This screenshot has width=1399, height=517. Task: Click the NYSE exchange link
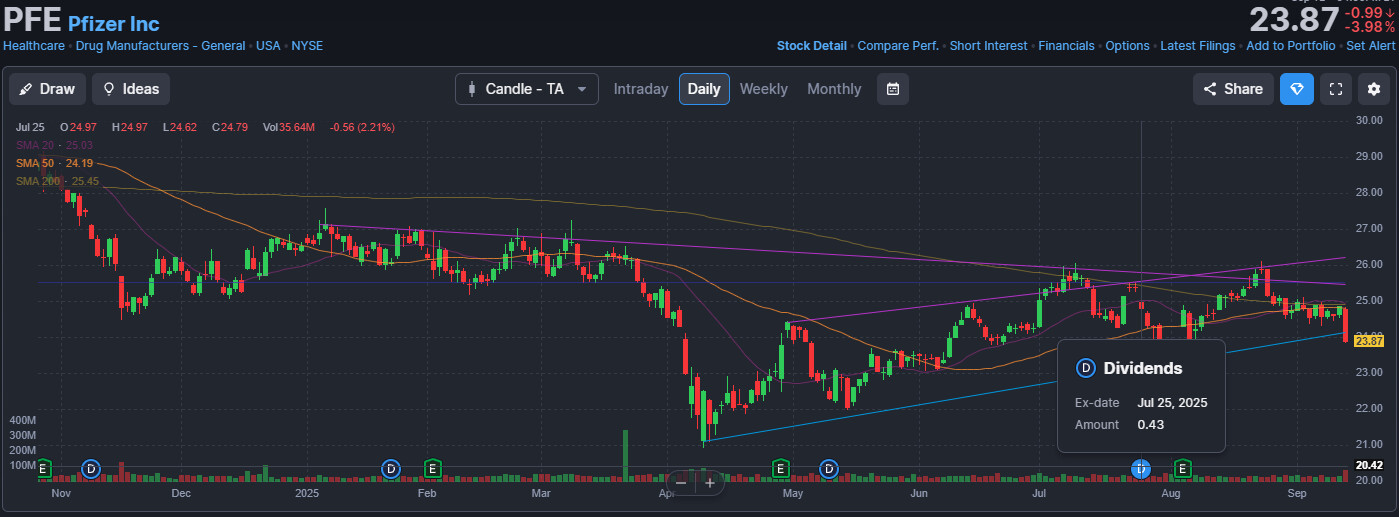pyautogui.click(x=307, y=46)
